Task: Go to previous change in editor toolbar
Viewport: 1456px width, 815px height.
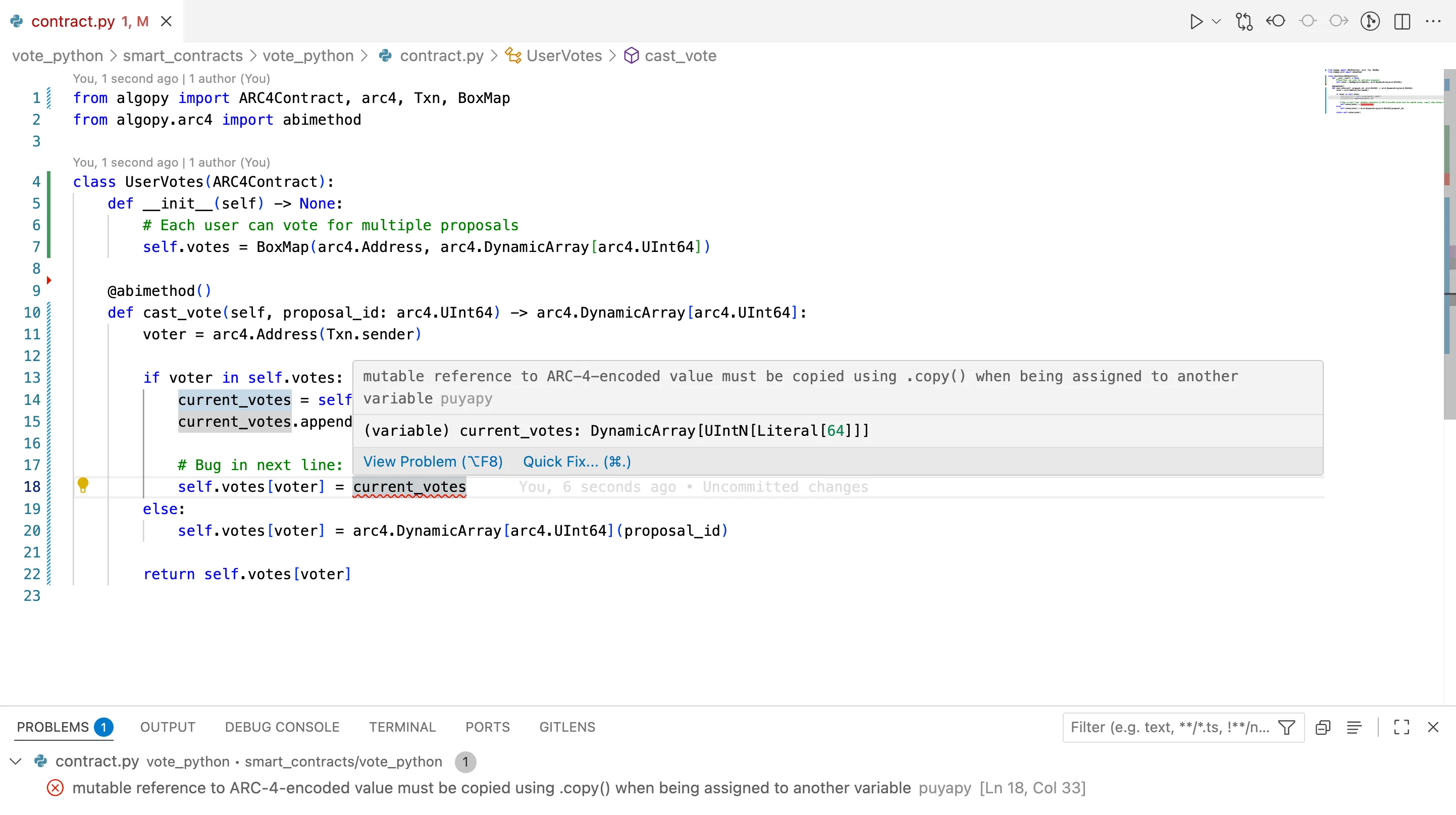Action: coord(1276,22)
